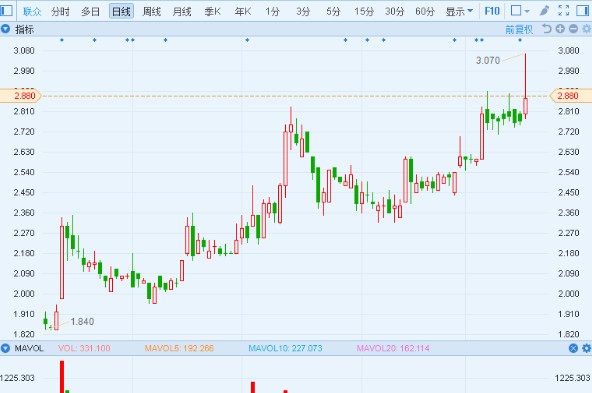
Task: Switch chart to fullscreen mode
Action: [x=563, y=11]
